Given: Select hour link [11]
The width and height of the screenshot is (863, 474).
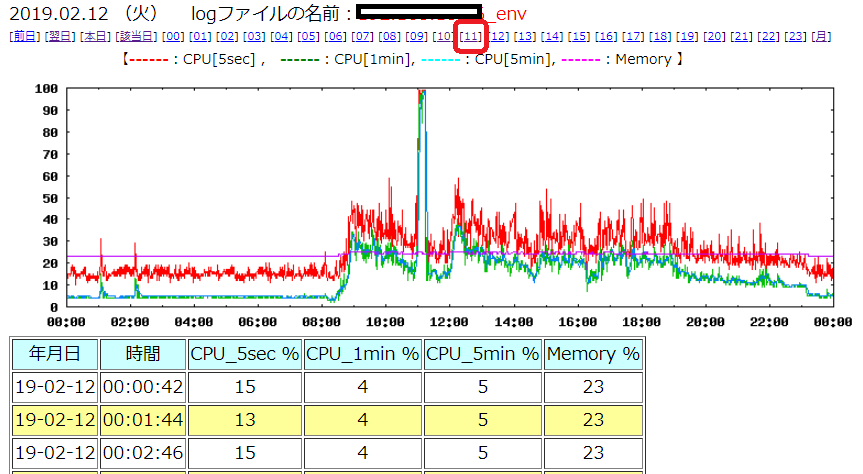Looking at the screenshot, I should (471, 36).
